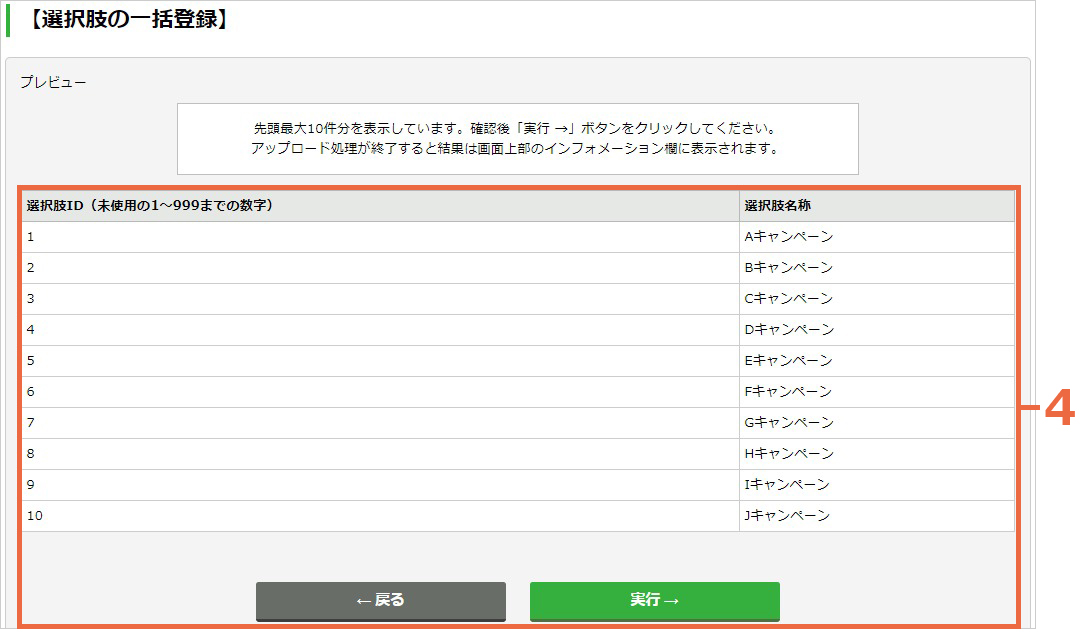The image size is (1081, 636).
Task: Click the green 実行→ button
Action: (x=654, y=600)
